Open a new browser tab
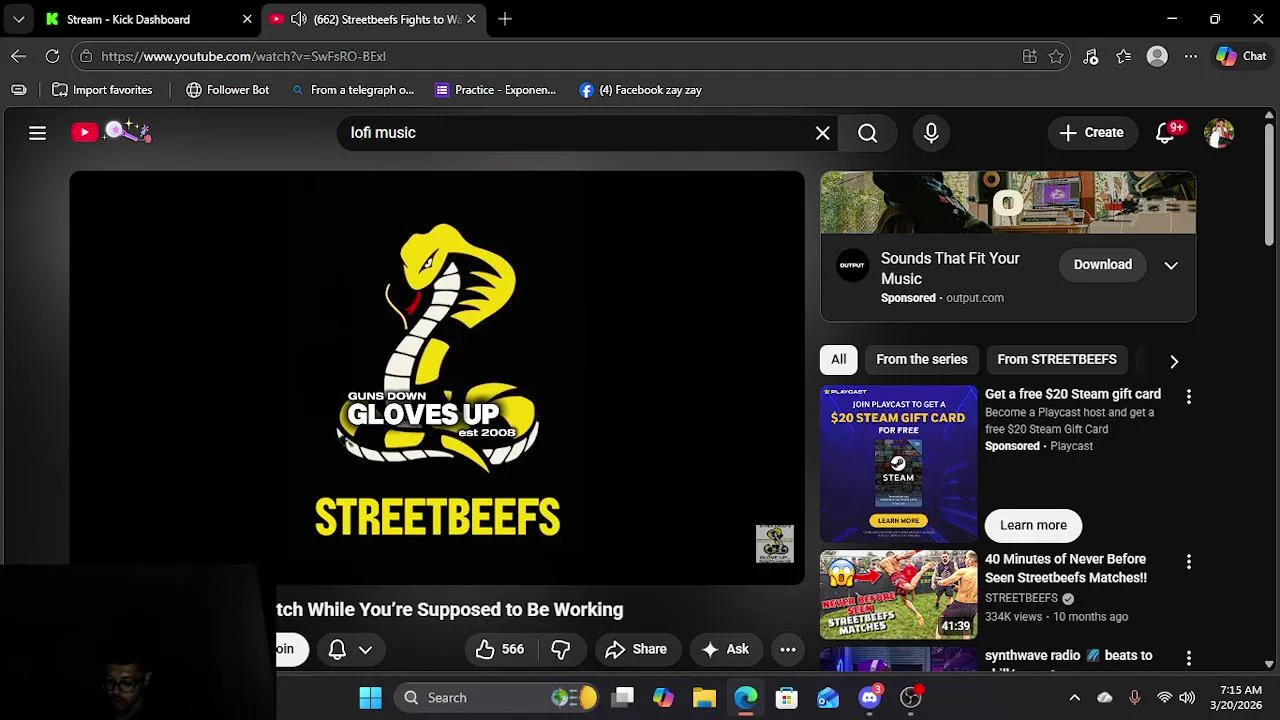The image size is (1280, 720). point(505,19)
